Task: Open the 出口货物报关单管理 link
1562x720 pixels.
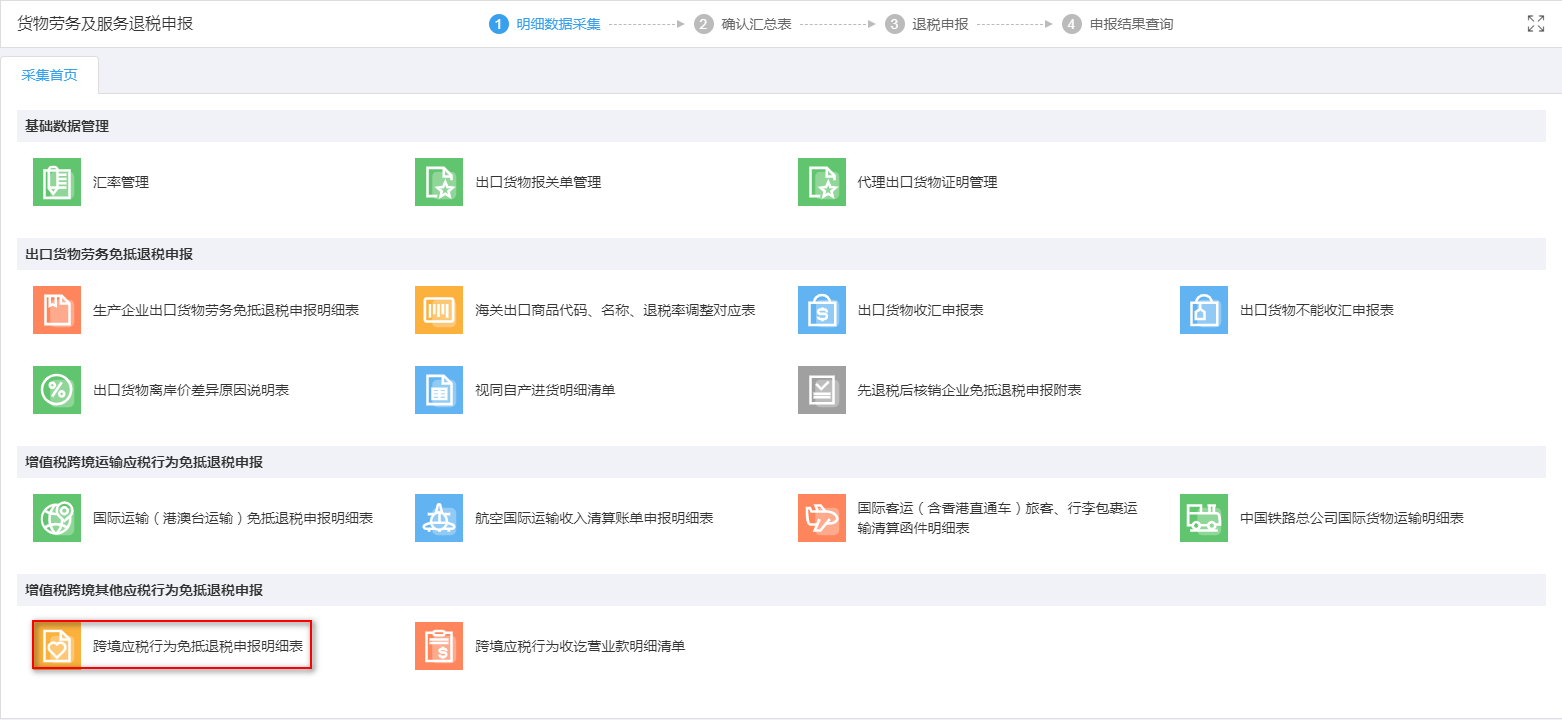Action: pos(538,182)
